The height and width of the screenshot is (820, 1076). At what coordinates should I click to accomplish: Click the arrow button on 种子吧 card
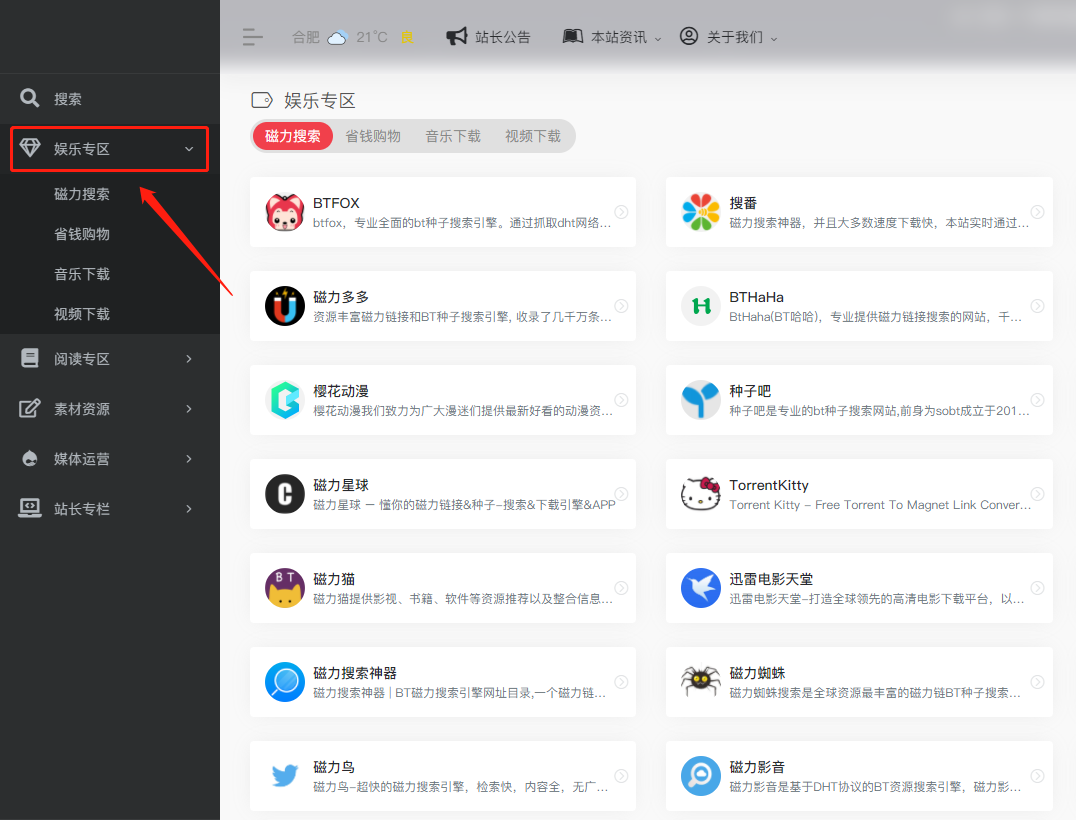[1038, 400]
